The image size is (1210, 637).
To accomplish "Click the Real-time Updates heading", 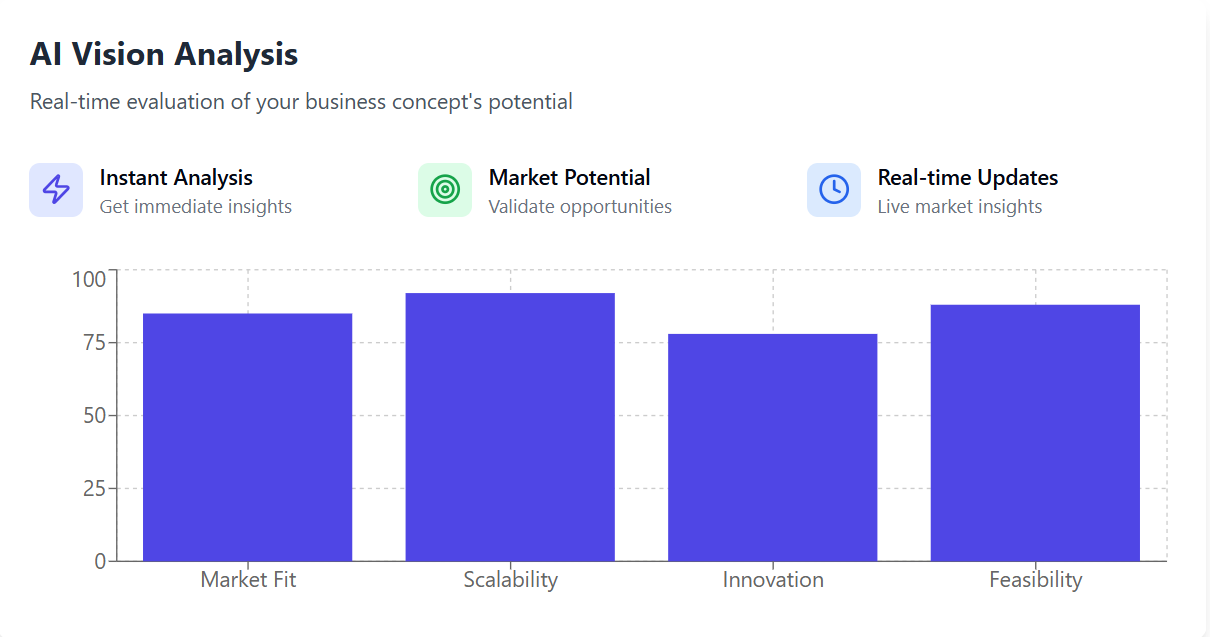I will (x=968, y=178).
